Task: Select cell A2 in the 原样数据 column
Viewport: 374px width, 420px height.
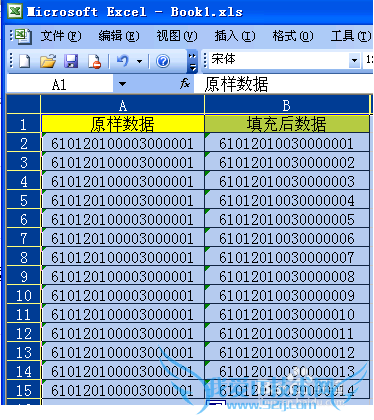Action: 122,143
